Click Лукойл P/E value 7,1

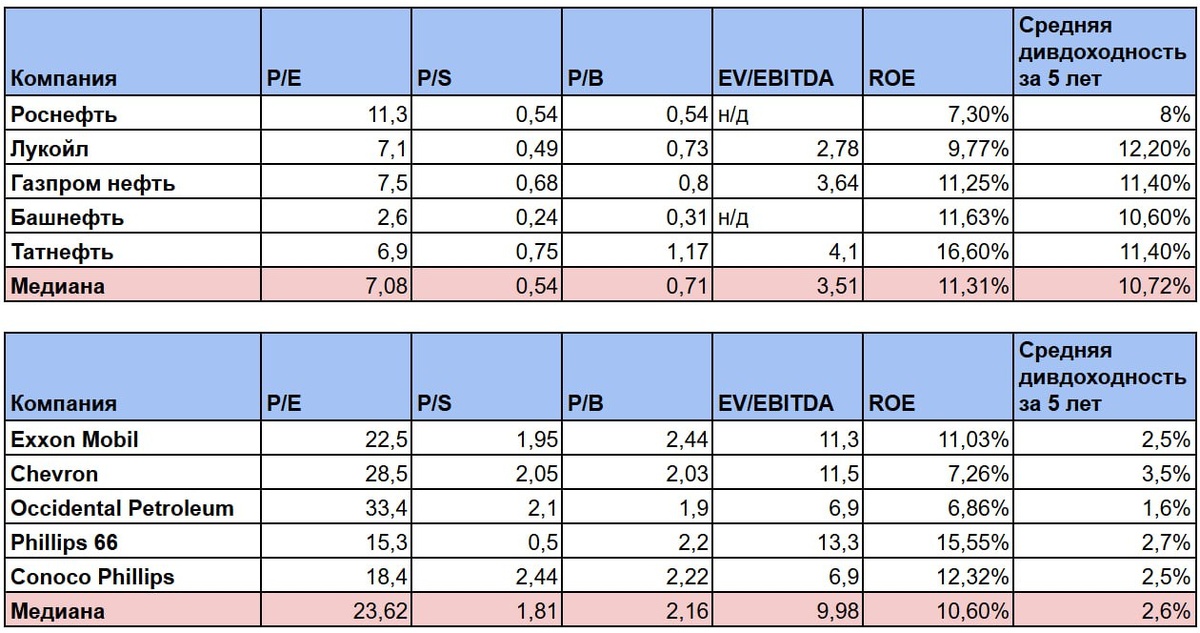tap(336, 149)
